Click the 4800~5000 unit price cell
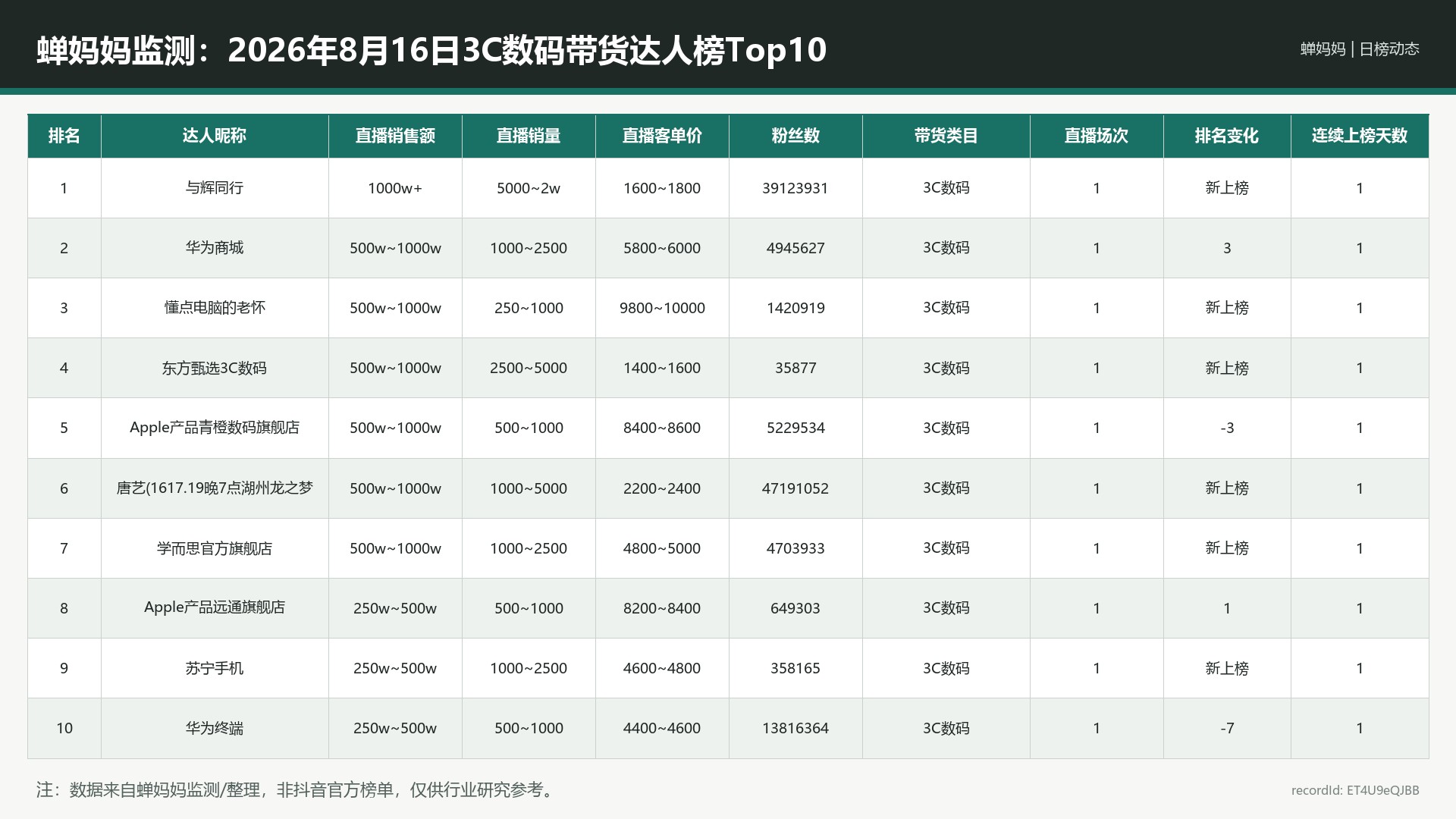Screen dimensions: 1456x819 (x=662, y=548)
